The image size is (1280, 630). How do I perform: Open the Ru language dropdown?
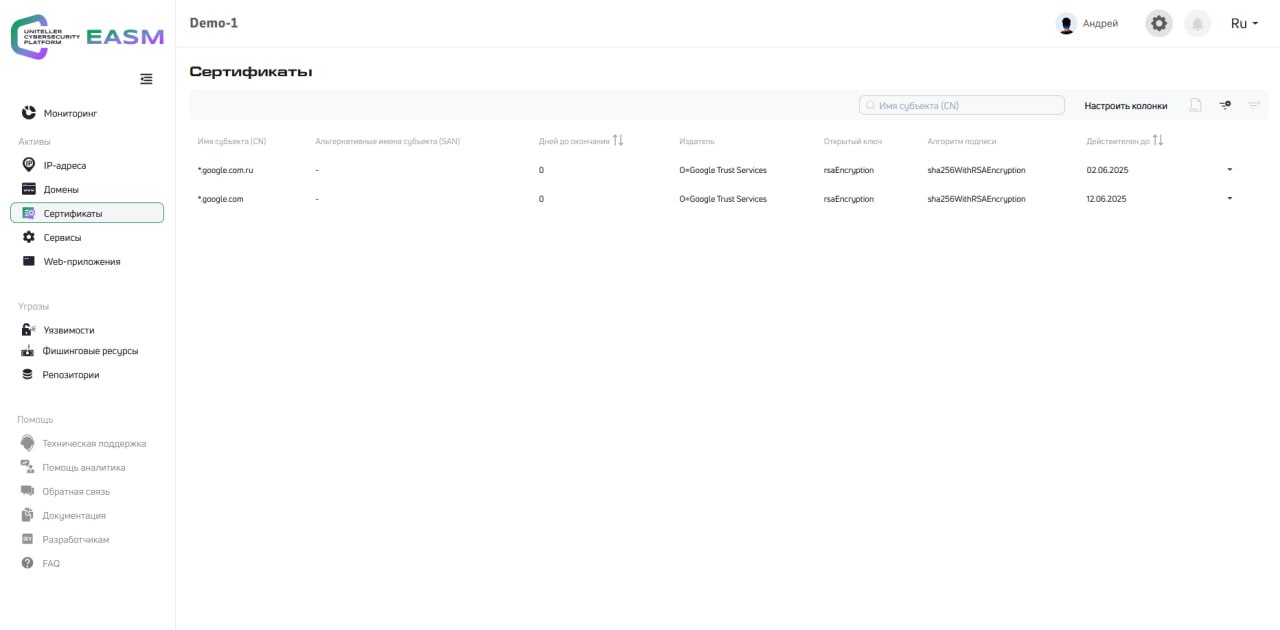pos(1244,24)
